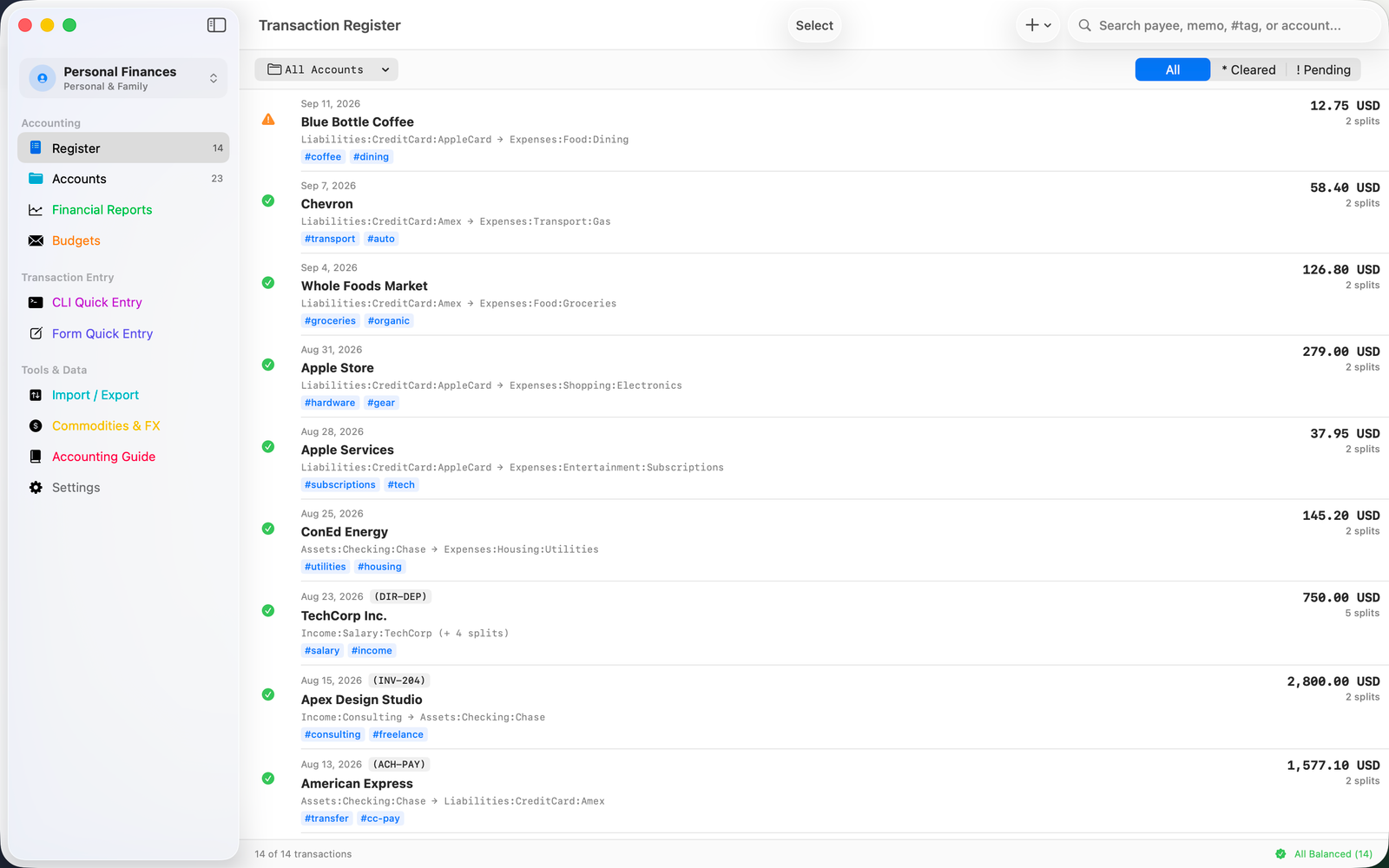Click the #groceries tag
Screen dimensions: 1389x868
tap(330, 321)
